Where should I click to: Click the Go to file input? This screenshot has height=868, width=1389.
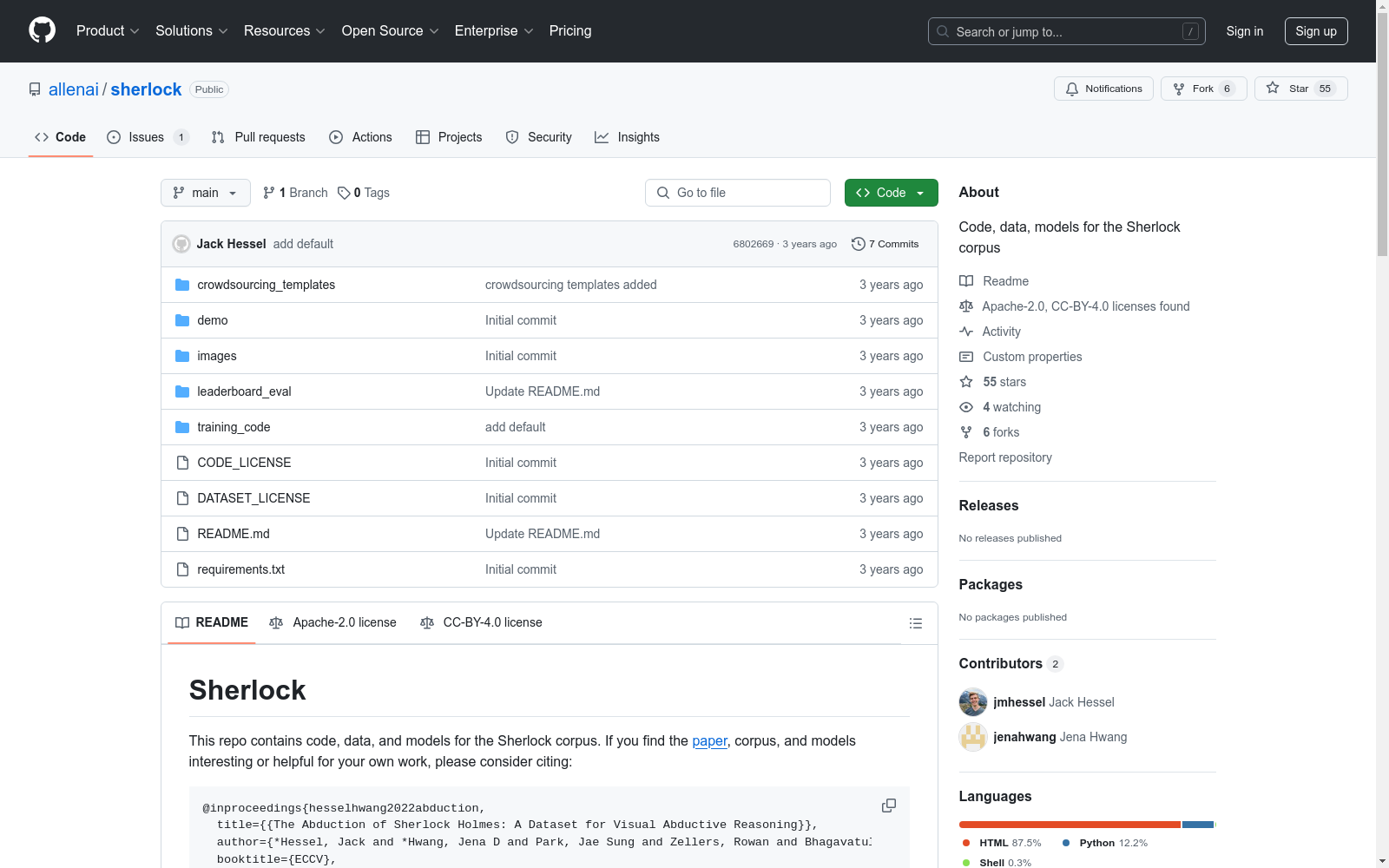coord(738,193)
